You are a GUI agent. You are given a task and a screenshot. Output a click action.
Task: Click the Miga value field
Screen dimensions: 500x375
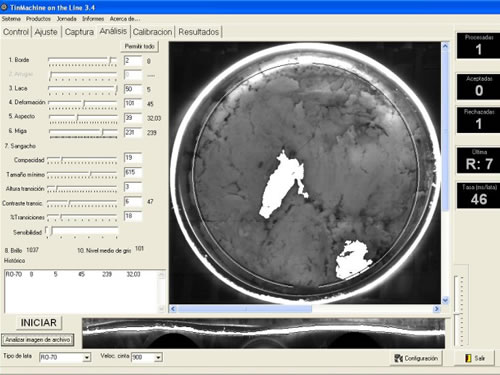point(133,133)
